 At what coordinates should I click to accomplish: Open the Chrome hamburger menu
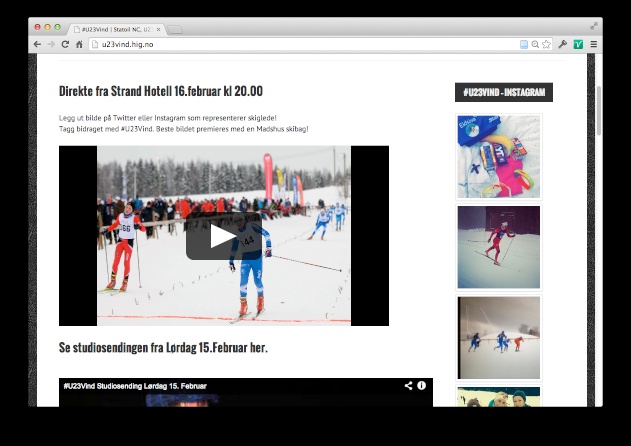point(594,44)
